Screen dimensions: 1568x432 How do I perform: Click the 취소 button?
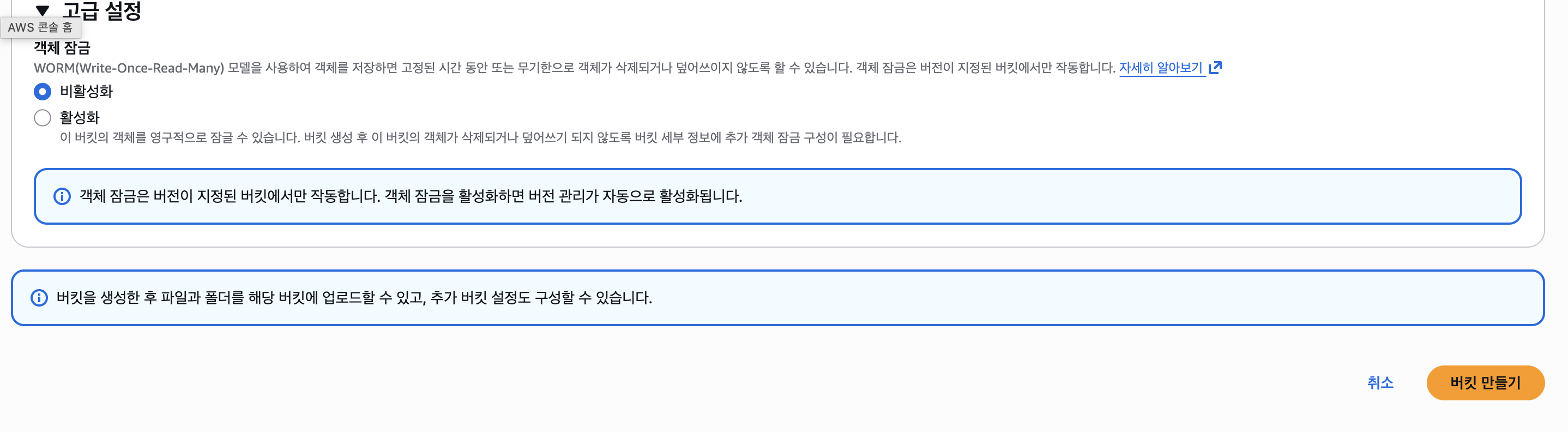[1380, 383]
